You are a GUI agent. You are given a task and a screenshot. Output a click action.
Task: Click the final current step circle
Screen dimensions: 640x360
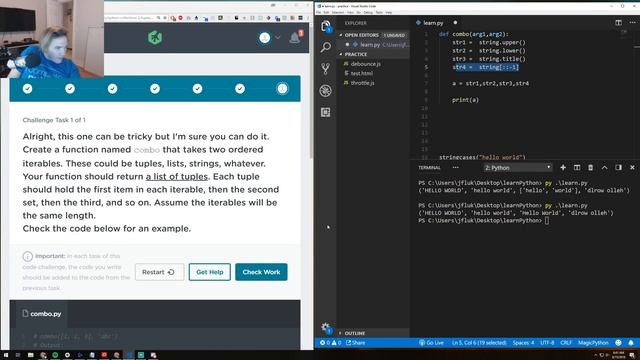tap(282, 89)
